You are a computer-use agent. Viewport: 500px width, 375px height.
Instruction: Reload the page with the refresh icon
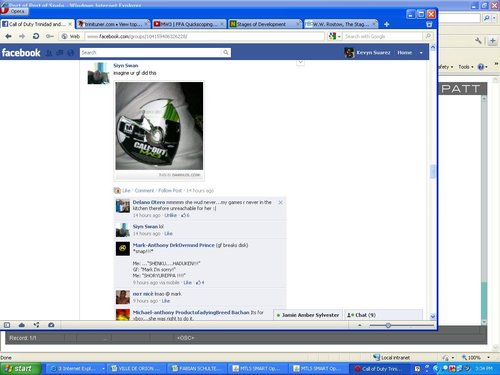36,36
